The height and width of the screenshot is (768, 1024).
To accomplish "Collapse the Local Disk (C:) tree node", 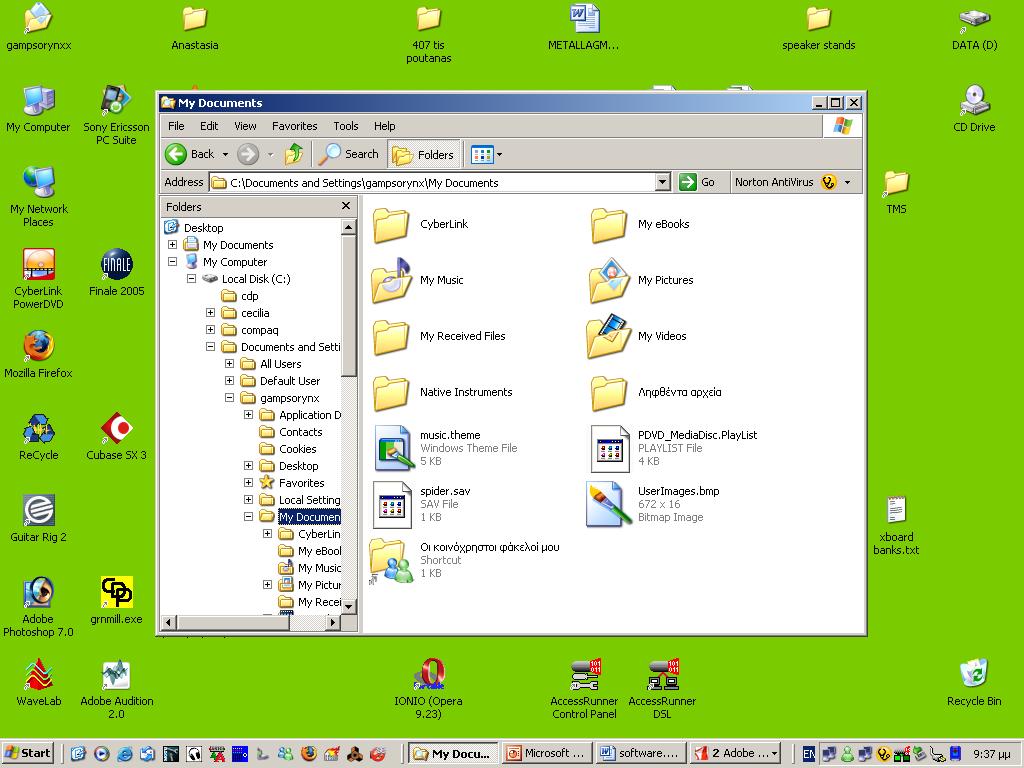I will (x=191, y=279).
